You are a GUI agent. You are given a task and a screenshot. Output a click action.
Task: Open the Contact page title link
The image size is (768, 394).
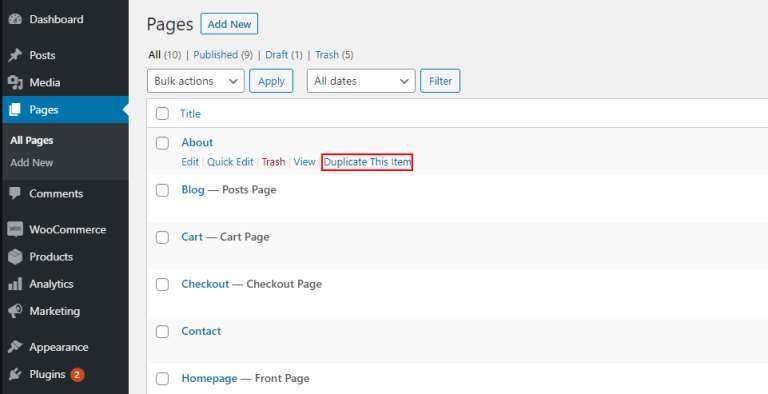[x=201, y=331]
